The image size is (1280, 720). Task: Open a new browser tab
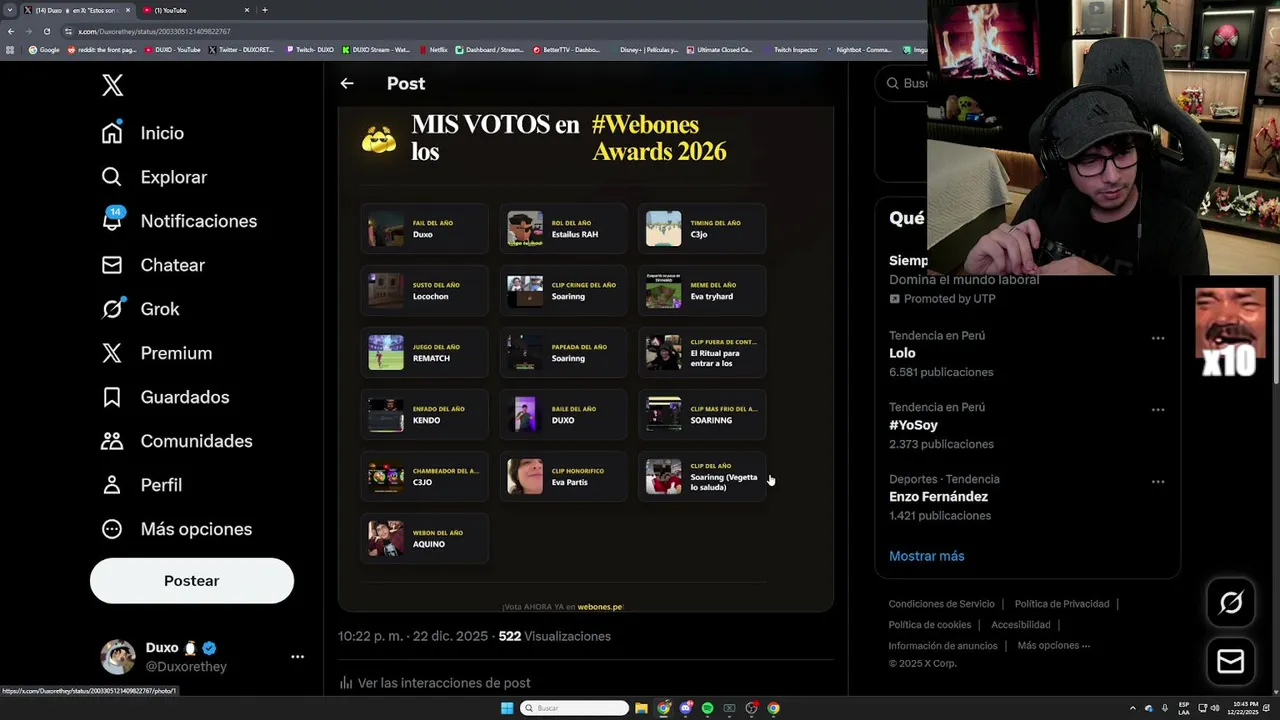tap(264, 10)
